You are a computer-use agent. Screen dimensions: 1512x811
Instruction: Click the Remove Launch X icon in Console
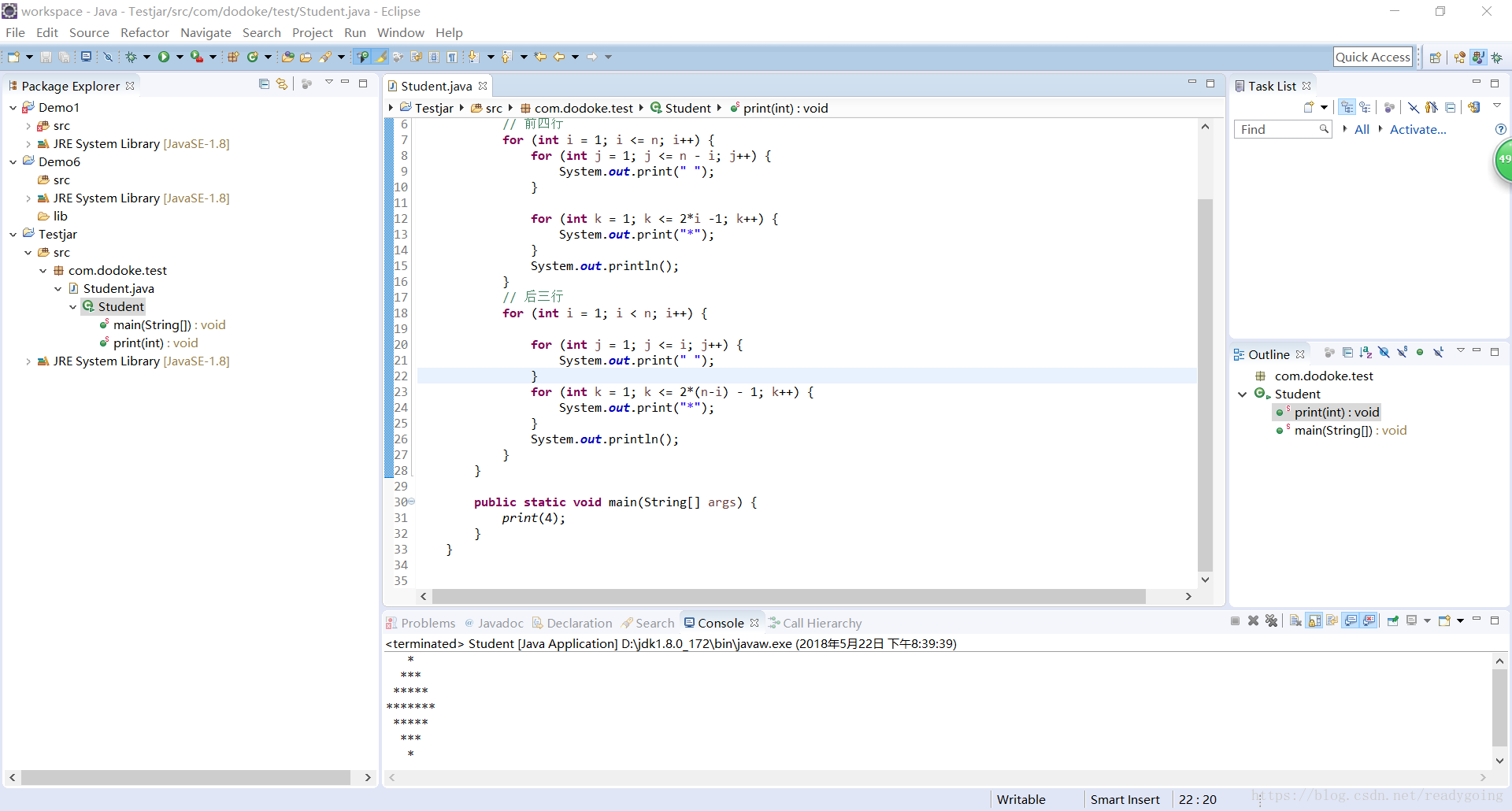coord(1253,621)
